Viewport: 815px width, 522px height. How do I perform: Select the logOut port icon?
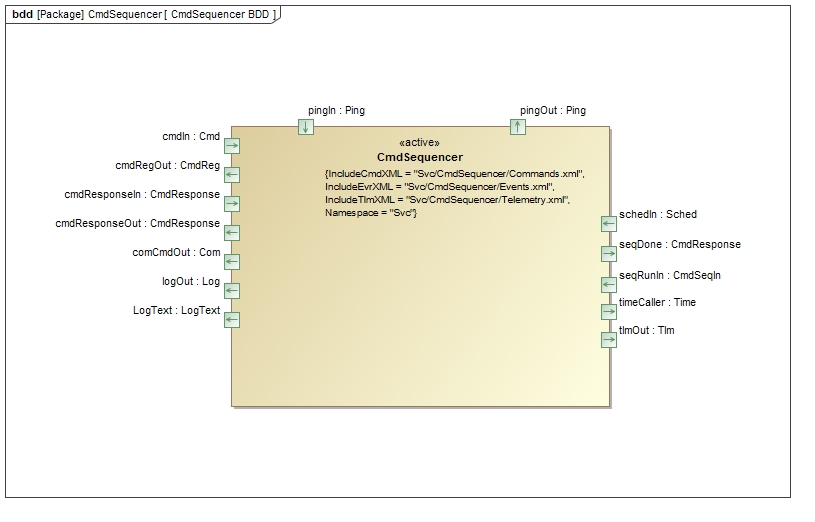coord(232,291)
